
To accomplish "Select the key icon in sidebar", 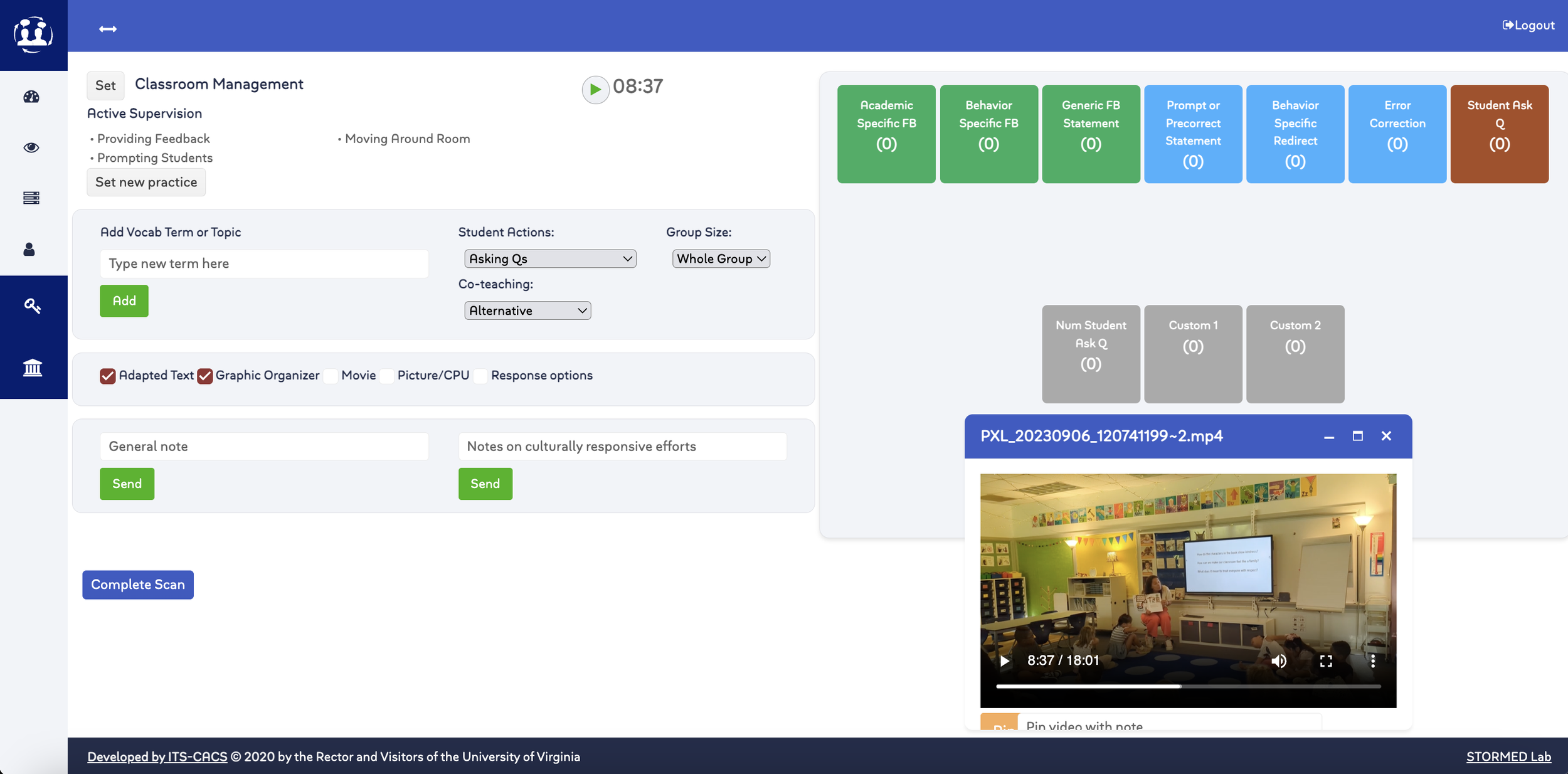I will tap(33, 305).
